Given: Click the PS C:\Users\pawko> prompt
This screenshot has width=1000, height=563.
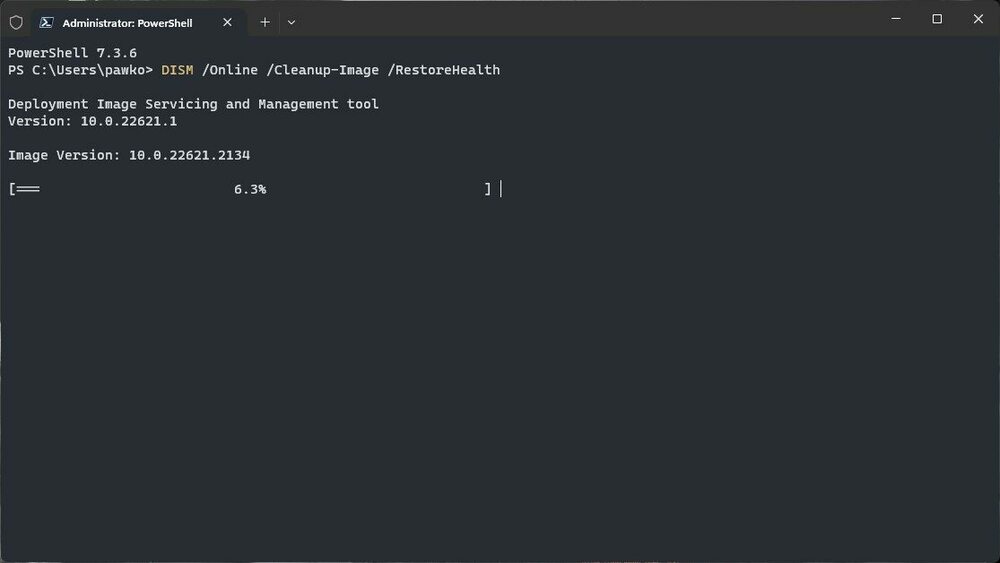Looking at the screenshot, I should [x=80, y=70].
